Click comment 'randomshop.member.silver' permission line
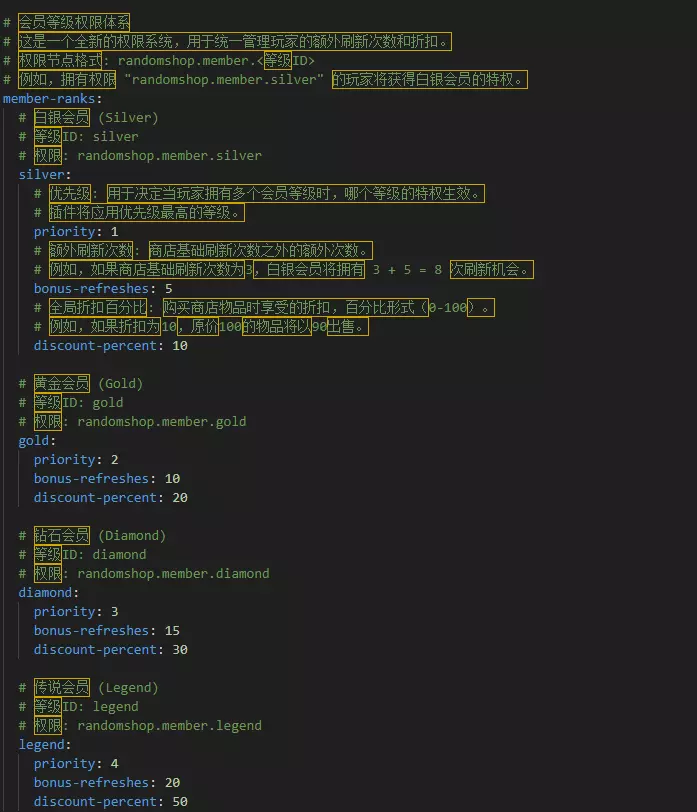This screenshot has width=697, height=812. [x=140, y=155]
